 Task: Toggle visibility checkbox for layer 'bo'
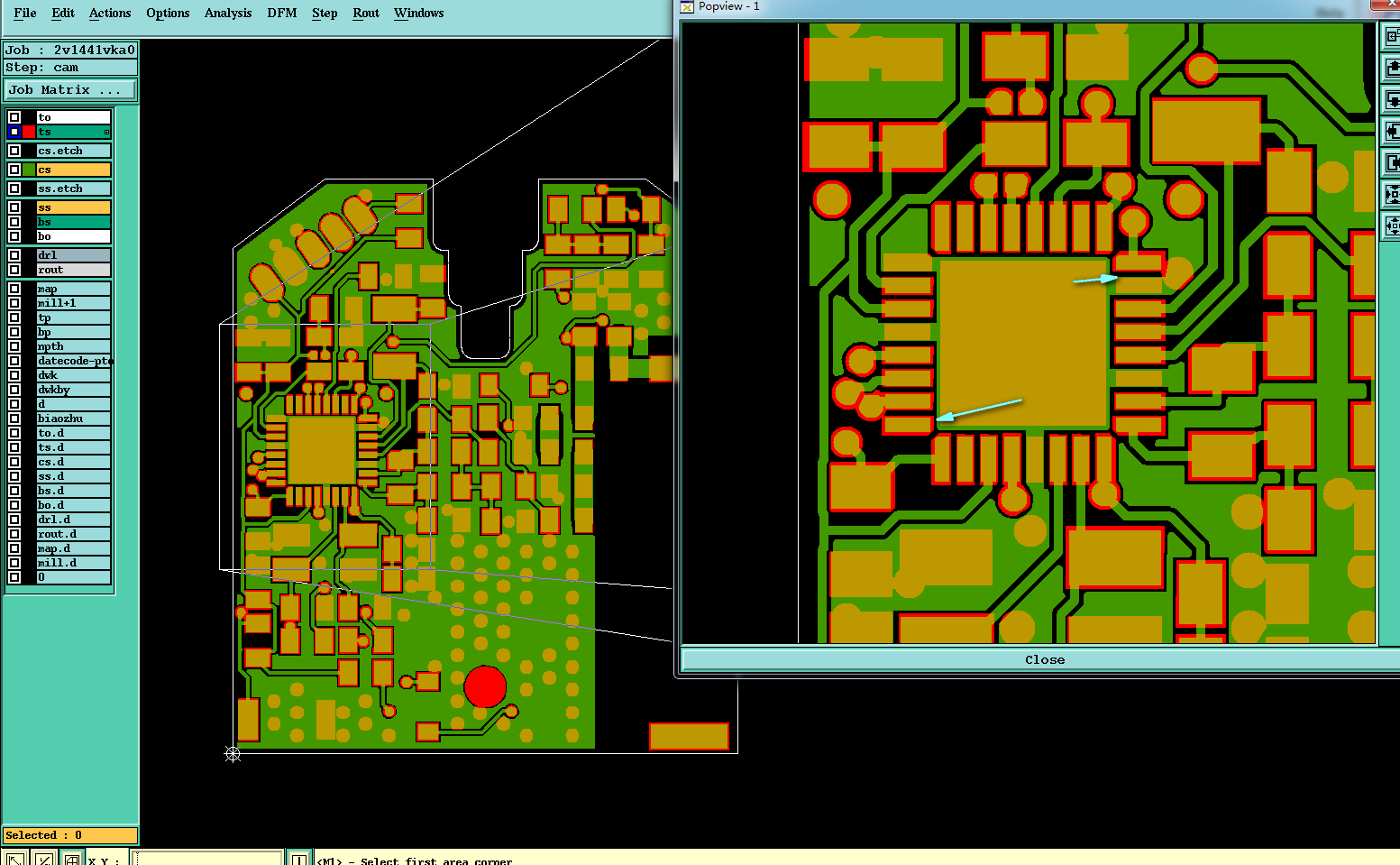(x=14, y=236)
